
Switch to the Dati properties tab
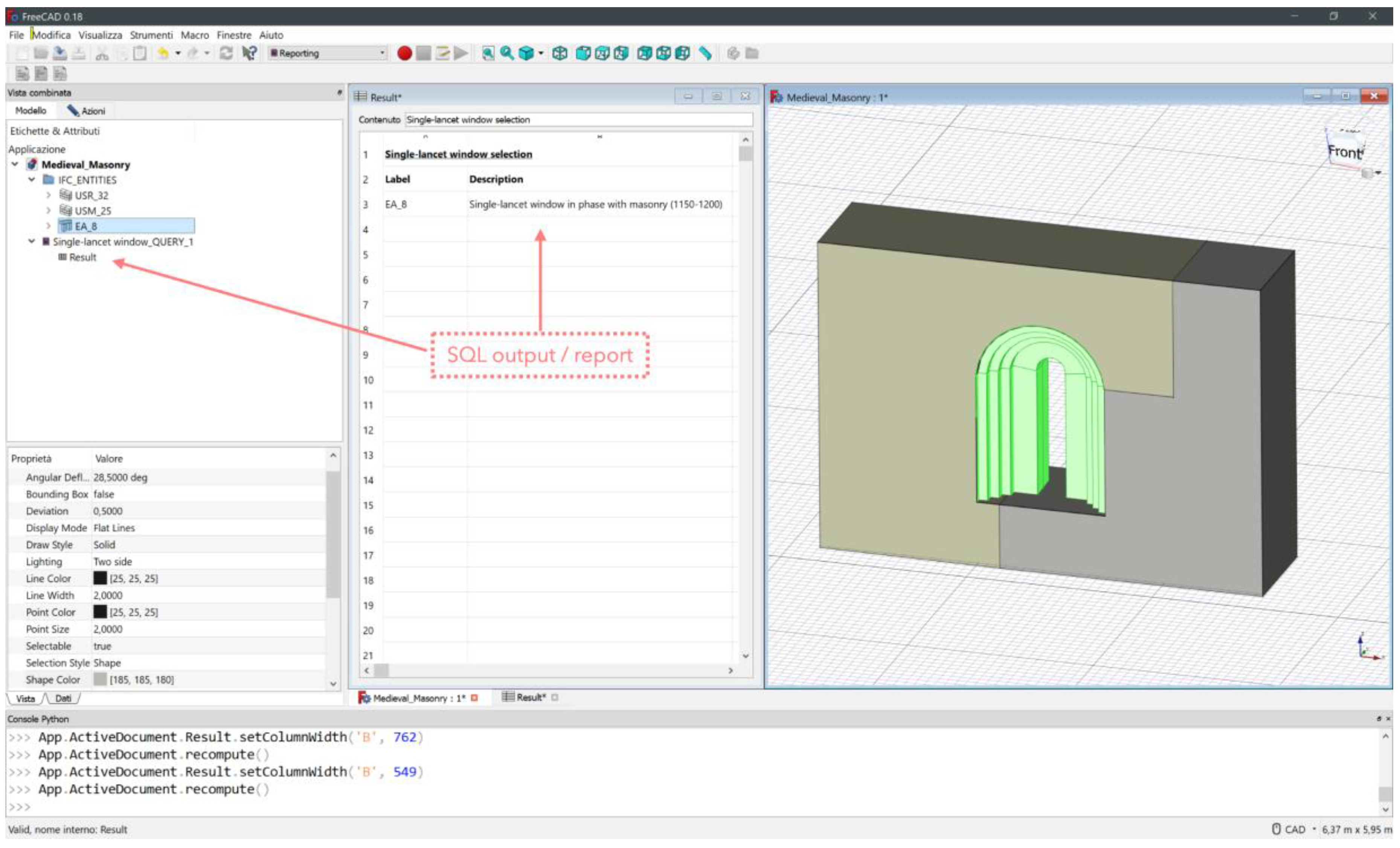(x=63, y=699)
